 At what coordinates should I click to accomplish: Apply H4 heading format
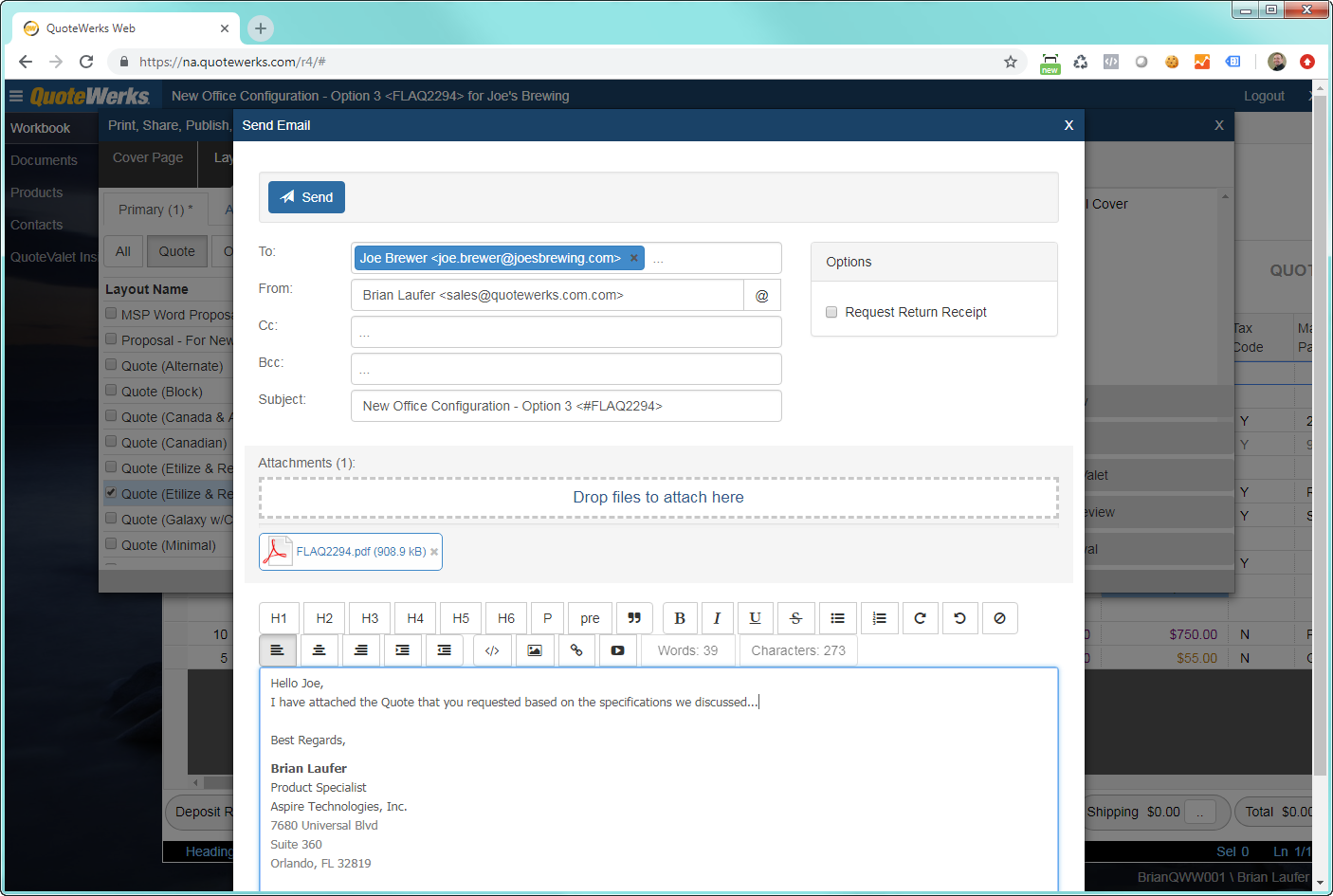click(415, 618)
